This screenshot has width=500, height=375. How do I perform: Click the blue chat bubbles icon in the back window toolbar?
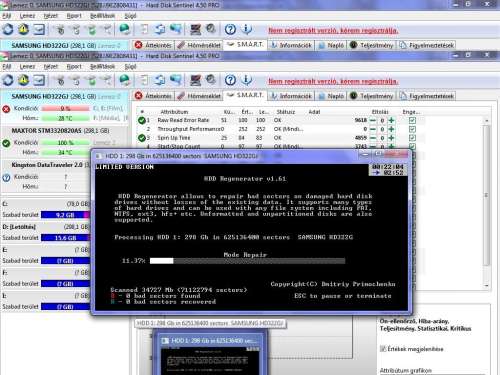pyautogui.click(x=175, y=29)
